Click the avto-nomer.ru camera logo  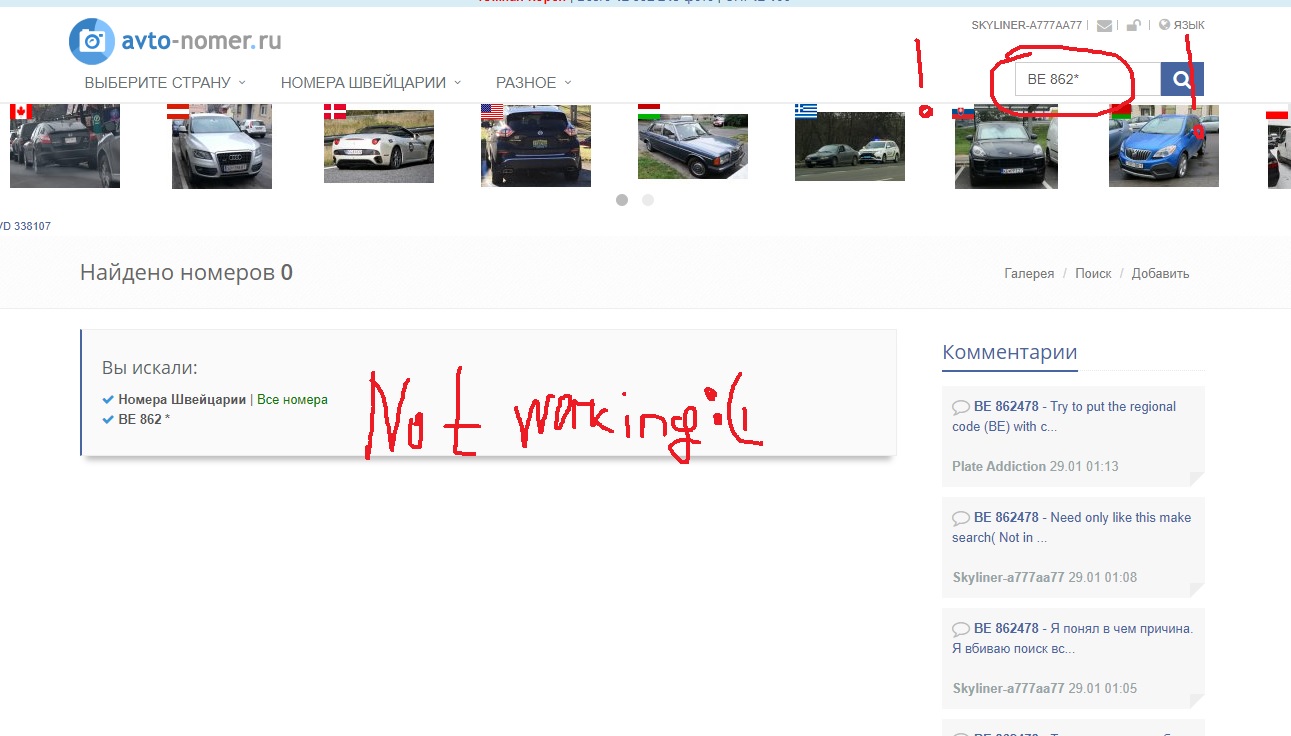point(92,41)
